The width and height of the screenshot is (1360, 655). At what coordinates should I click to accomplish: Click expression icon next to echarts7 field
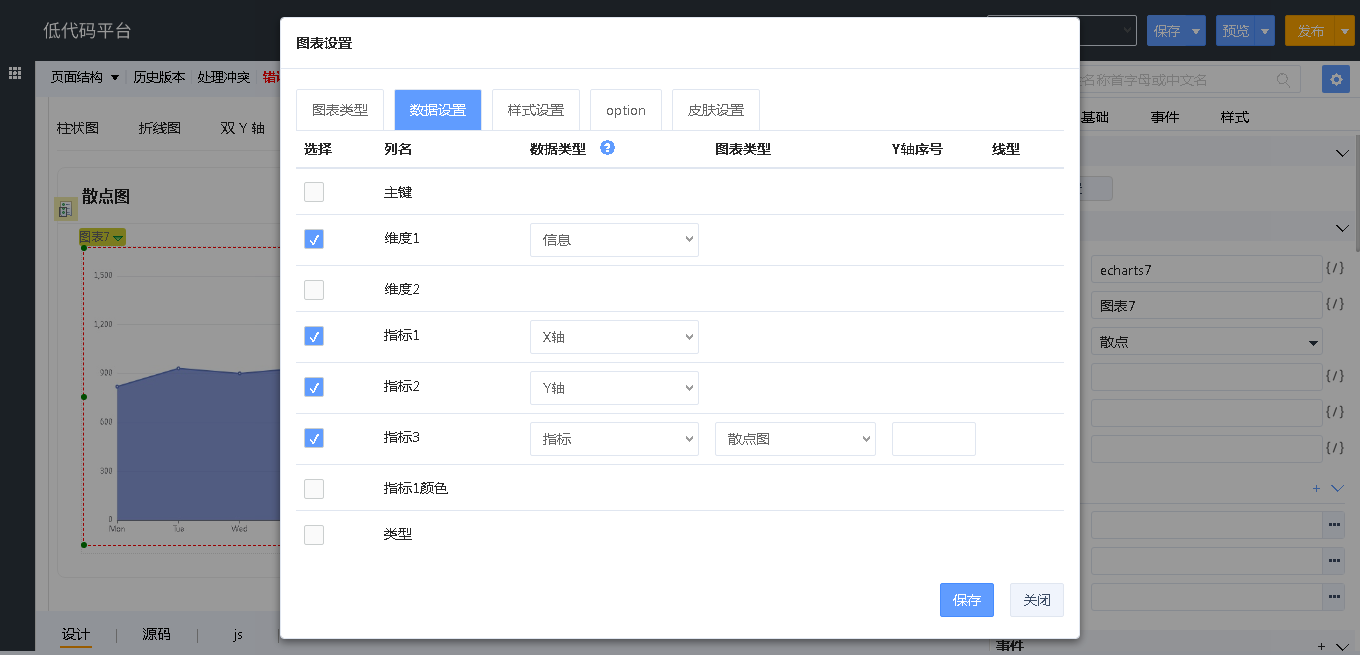(x=1335, y=269)
